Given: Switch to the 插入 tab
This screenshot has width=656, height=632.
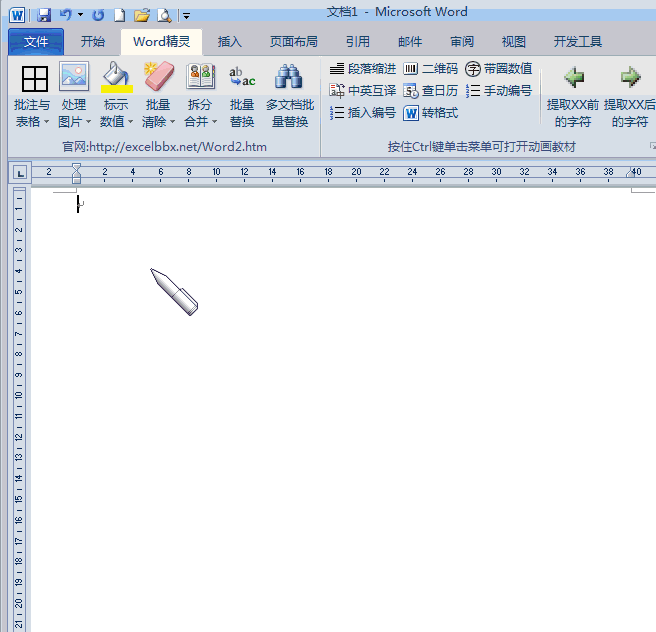Looking at the screenshot, I should coord(230,42).
